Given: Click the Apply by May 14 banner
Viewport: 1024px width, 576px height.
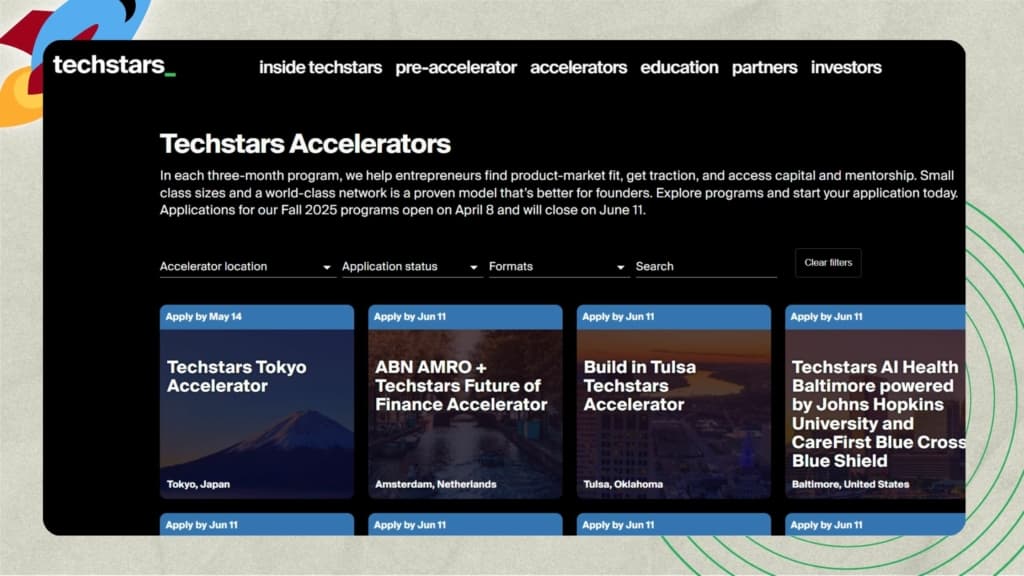Looking at the screenshot, I should (x=257, y=317).
